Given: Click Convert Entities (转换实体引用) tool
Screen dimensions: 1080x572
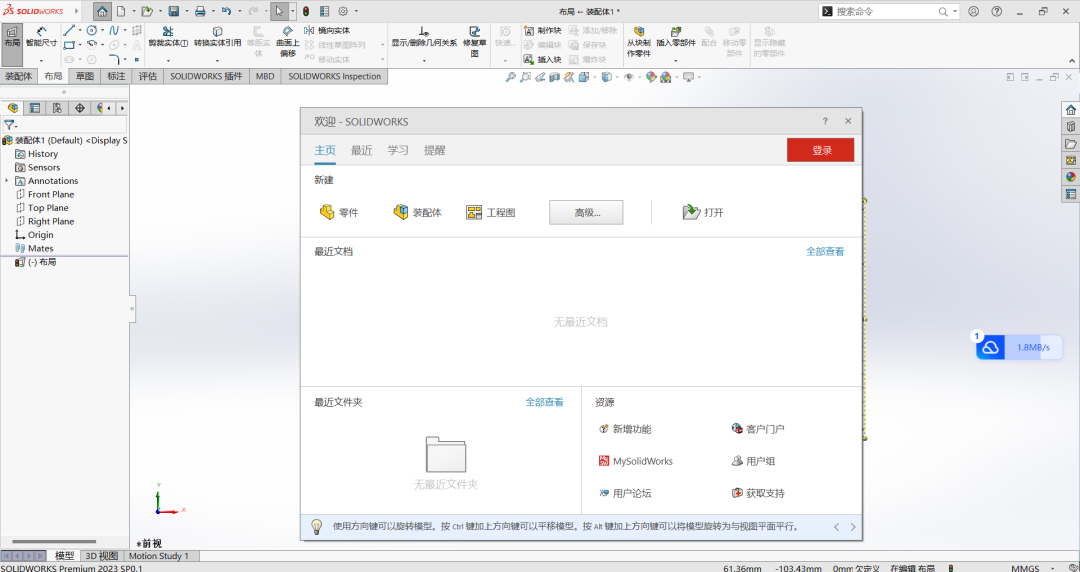Looking at the screenshot, I should point(218,37).
